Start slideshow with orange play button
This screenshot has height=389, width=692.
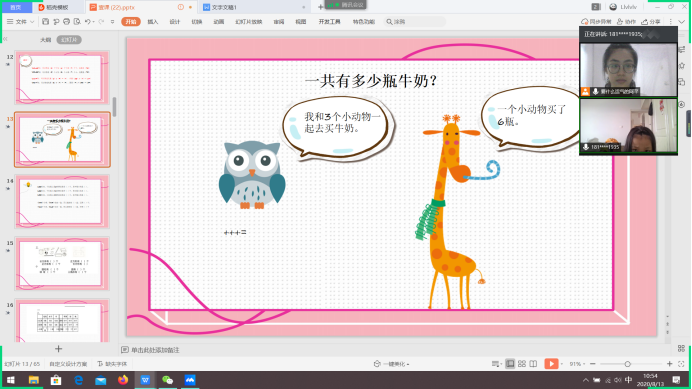(x=551, y=364)
